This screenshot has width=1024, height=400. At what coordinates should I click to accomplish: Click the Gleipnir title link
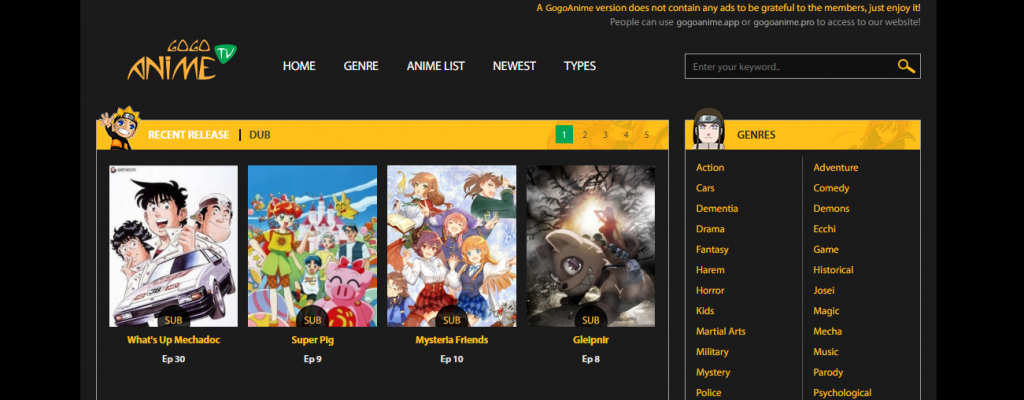pos(590,340)
